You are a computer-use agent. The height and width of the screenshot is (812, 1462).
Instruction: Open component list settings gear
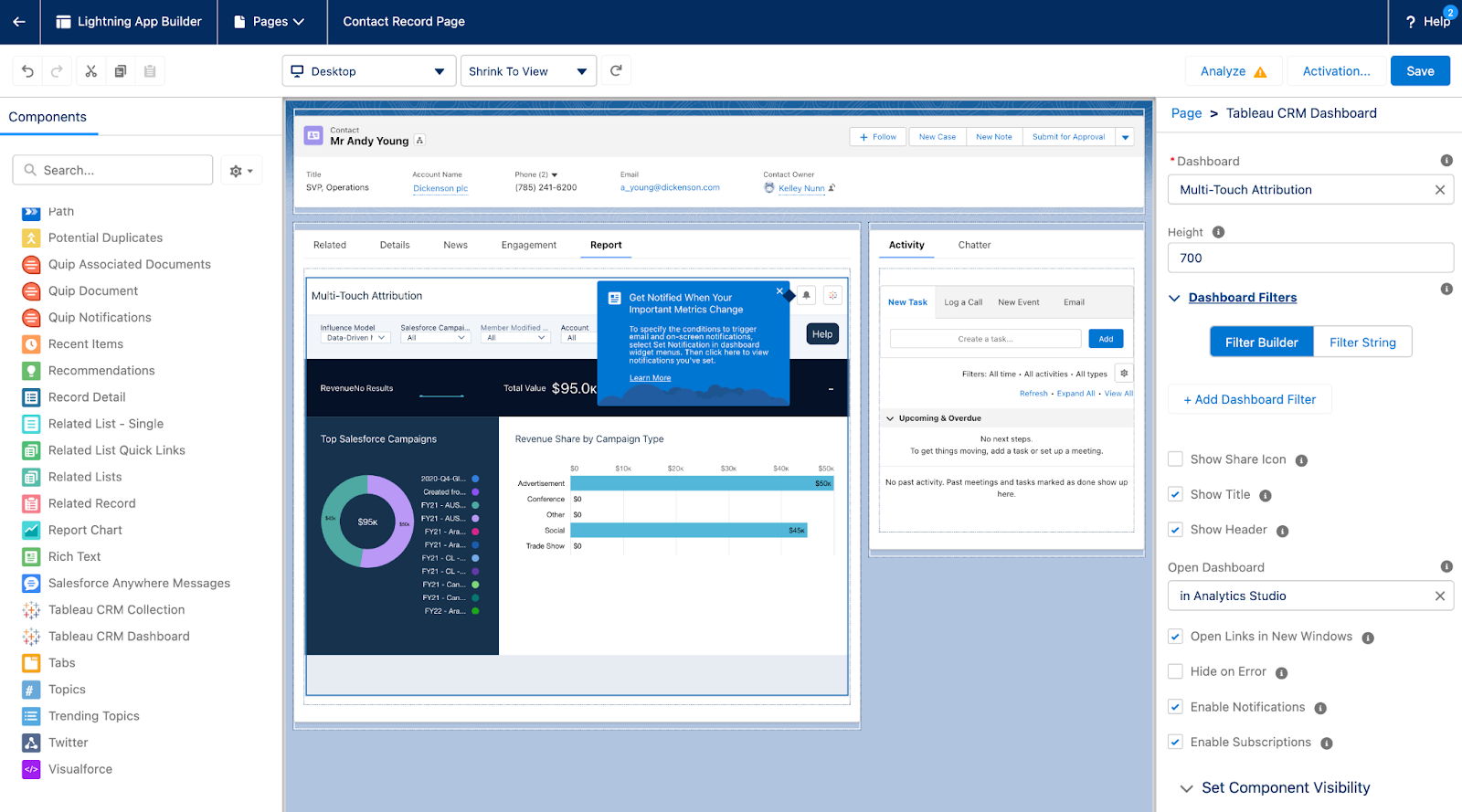pos(241,171)
